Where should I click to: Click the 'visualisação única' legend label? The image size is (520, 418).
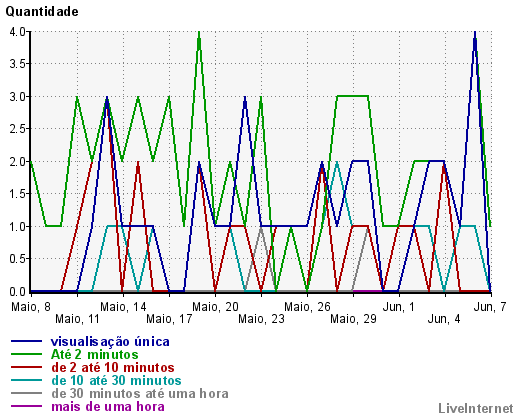click(x=110, y=342)
